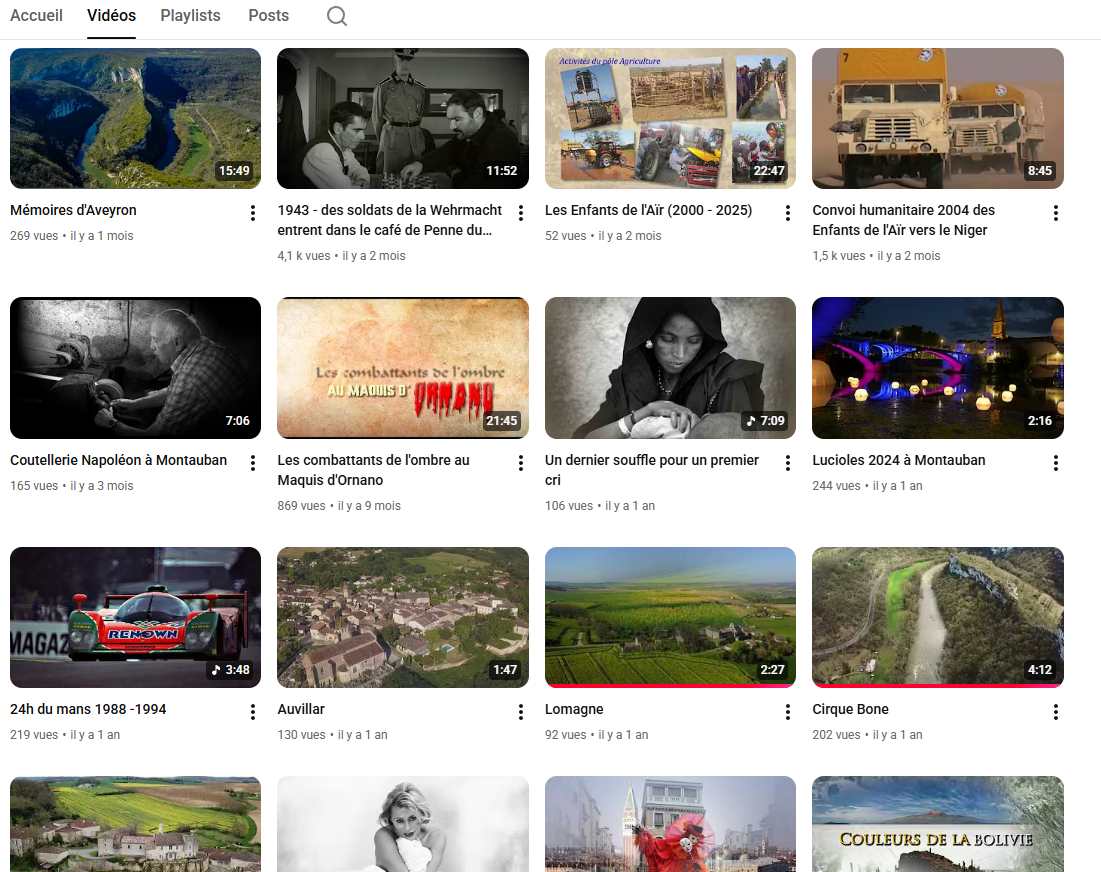This screenshot has height=872, width=1101.
Task: Open three-dot menu for Les Enfants de l'Aïr
Action: (788, 213)
